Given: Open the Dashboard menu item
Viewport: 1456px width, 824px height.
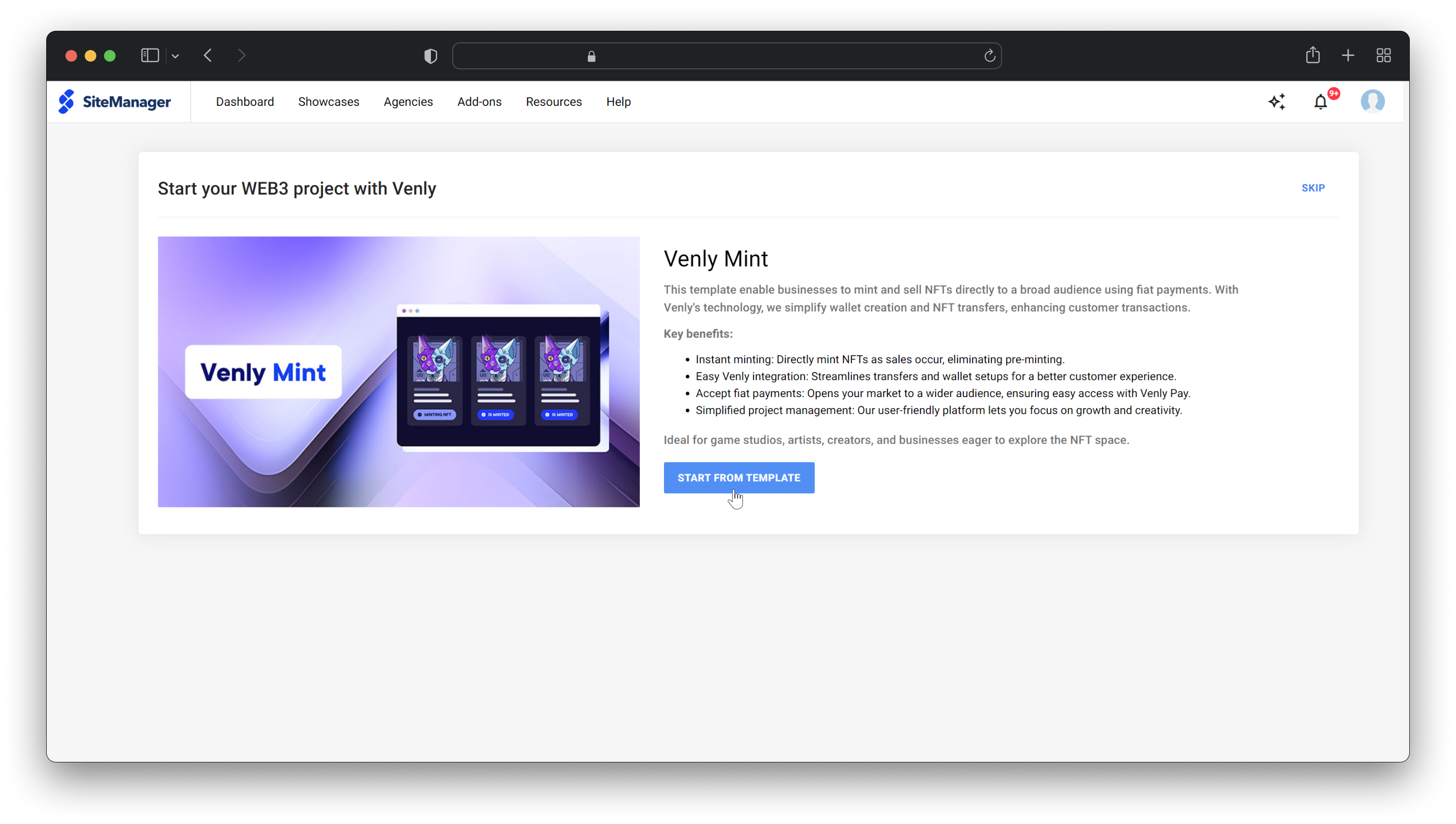Looking at the screenshot, I should tap(245, 102).
